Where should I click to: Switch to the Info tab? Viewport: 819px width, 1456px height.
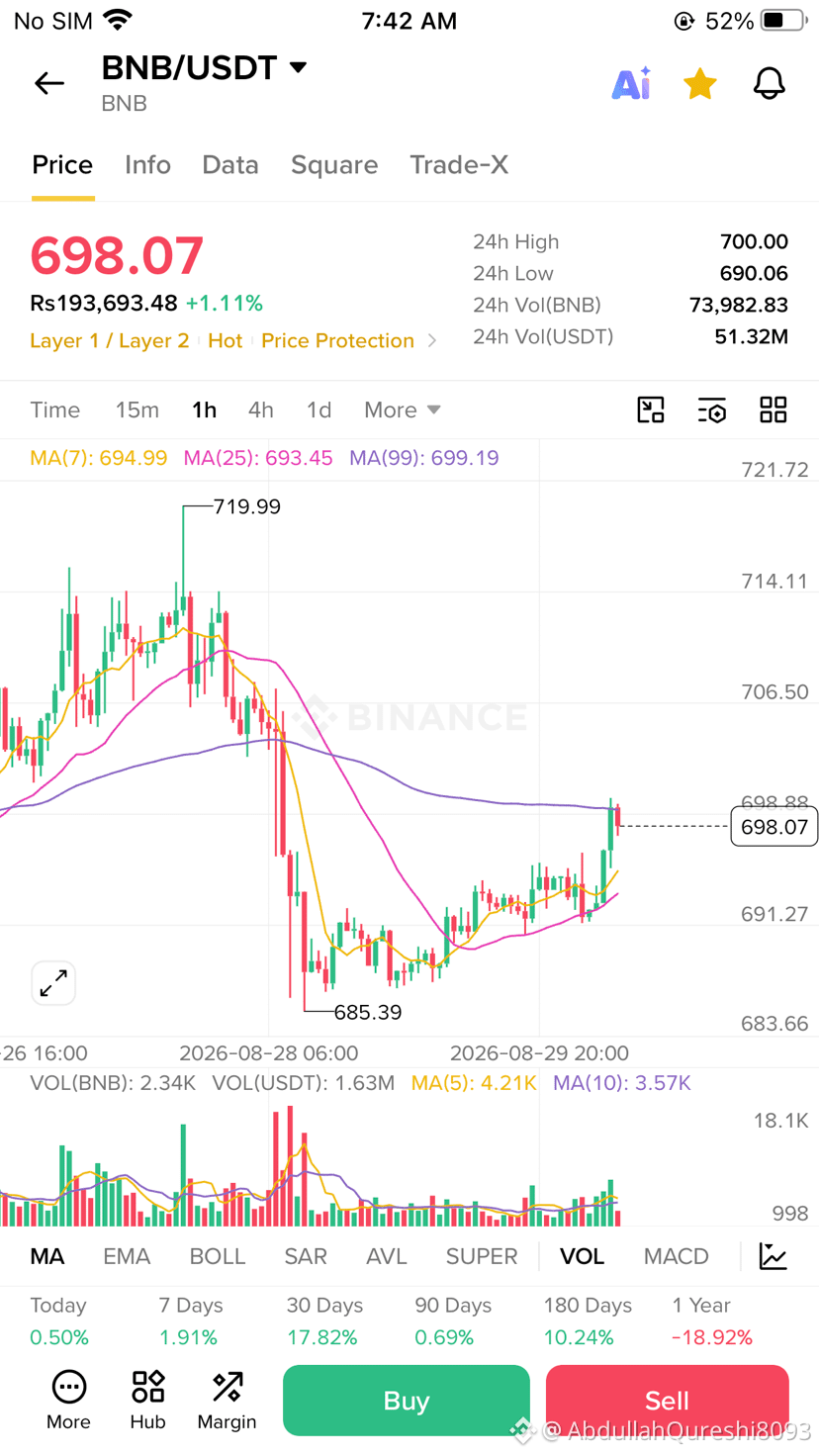[x=147, y=164]
